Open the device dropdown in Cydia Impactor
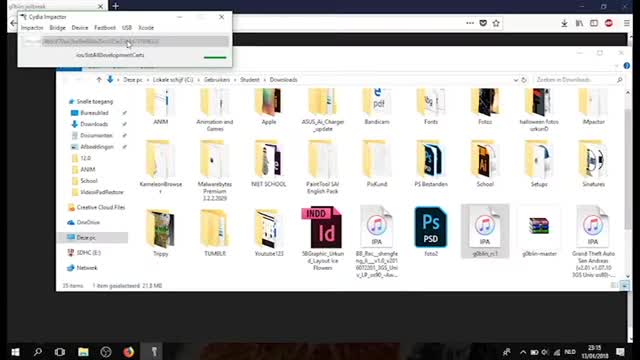The height and width of the screenshot is (360, 640). [x=125, y=42]
